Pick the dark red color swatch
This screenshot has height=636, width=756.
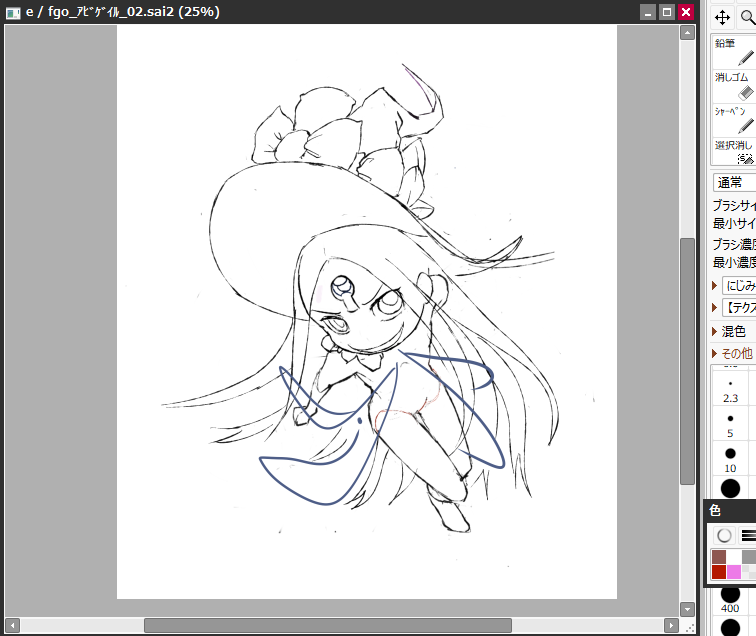[x=719, y=572]
